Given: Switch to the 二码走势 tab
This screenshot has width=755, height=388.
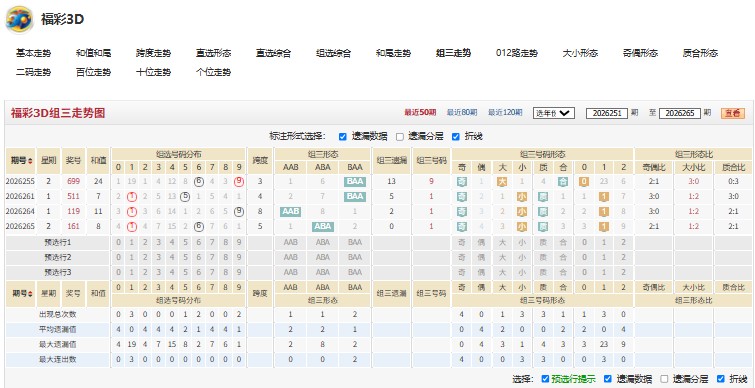Looking at the screenshot, I should click(x=33, y=72).
